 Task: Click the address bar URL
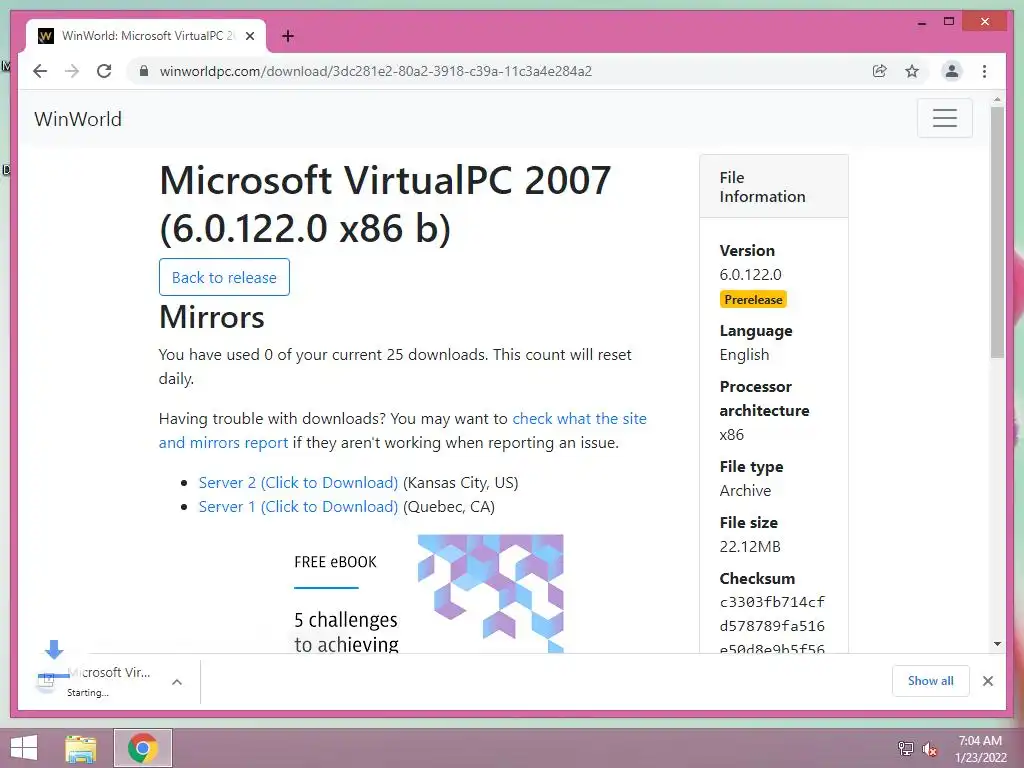376,71
